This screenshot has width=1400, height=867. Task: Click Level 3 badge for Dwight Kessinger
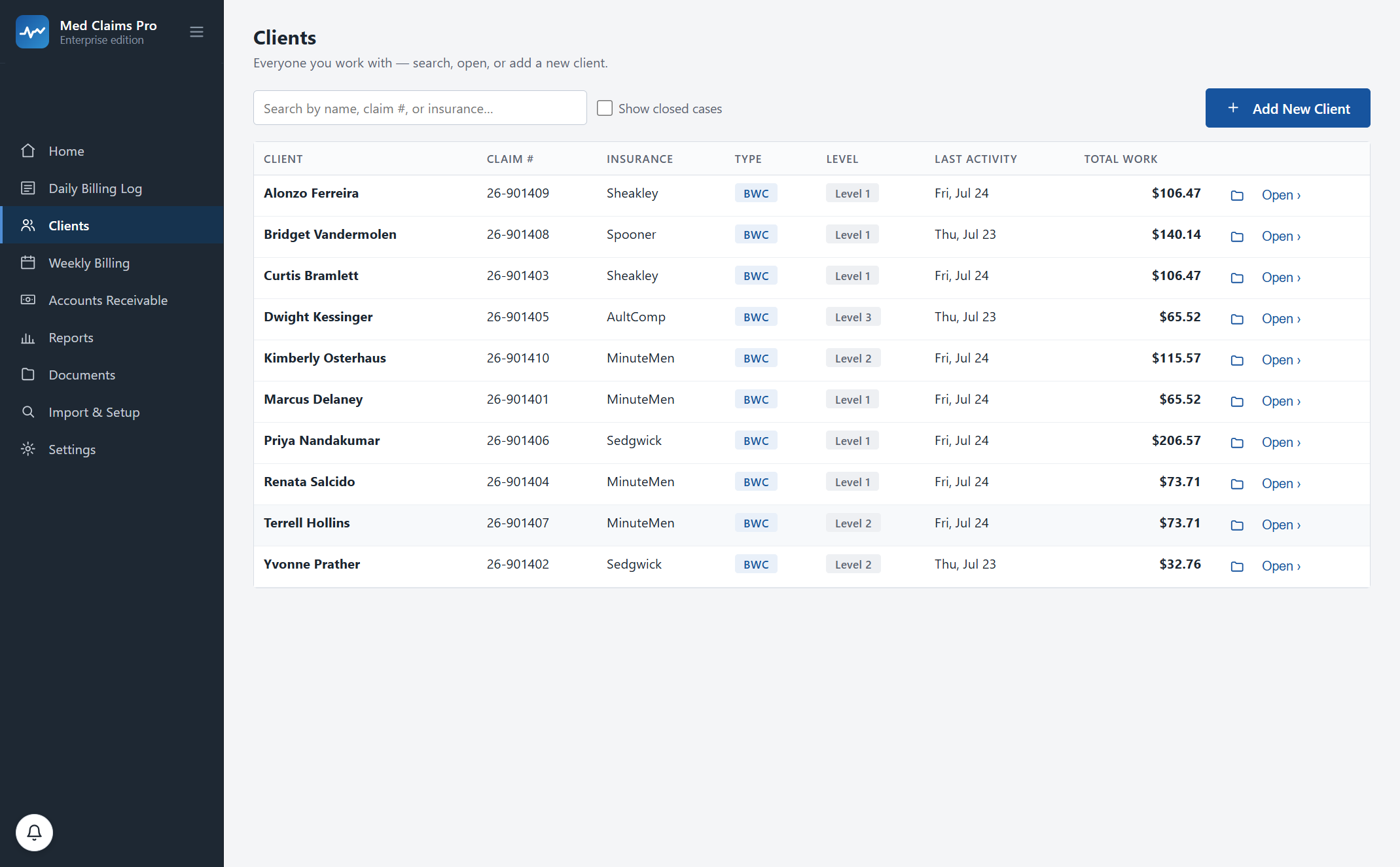point(853,317)
